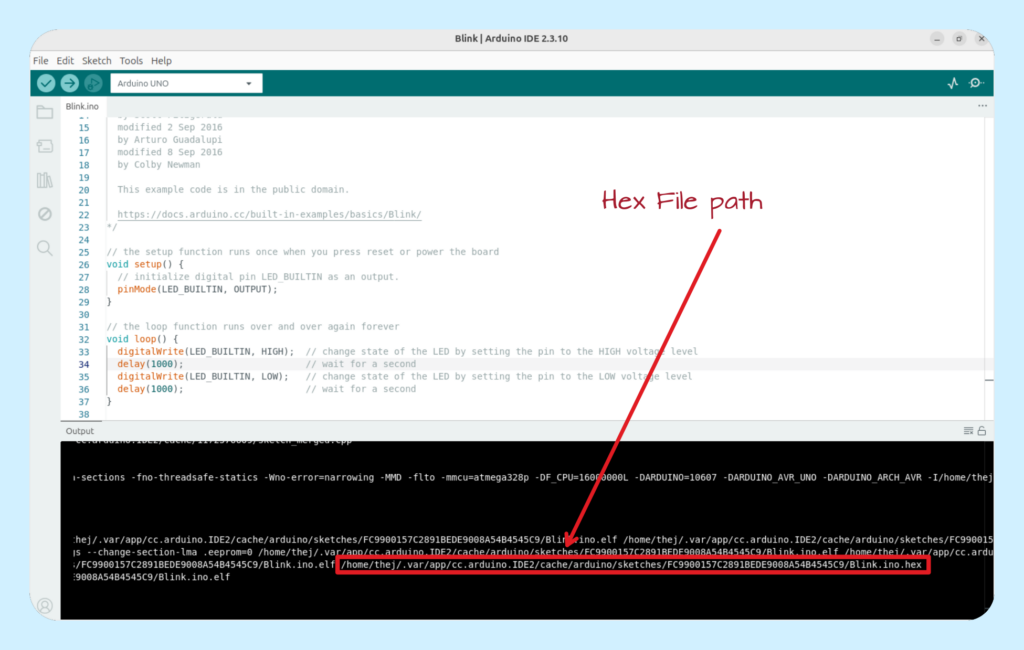Minimize the Arduino IDE window
The width and height of the screenshot is (1024, 650).
[937, 39]
